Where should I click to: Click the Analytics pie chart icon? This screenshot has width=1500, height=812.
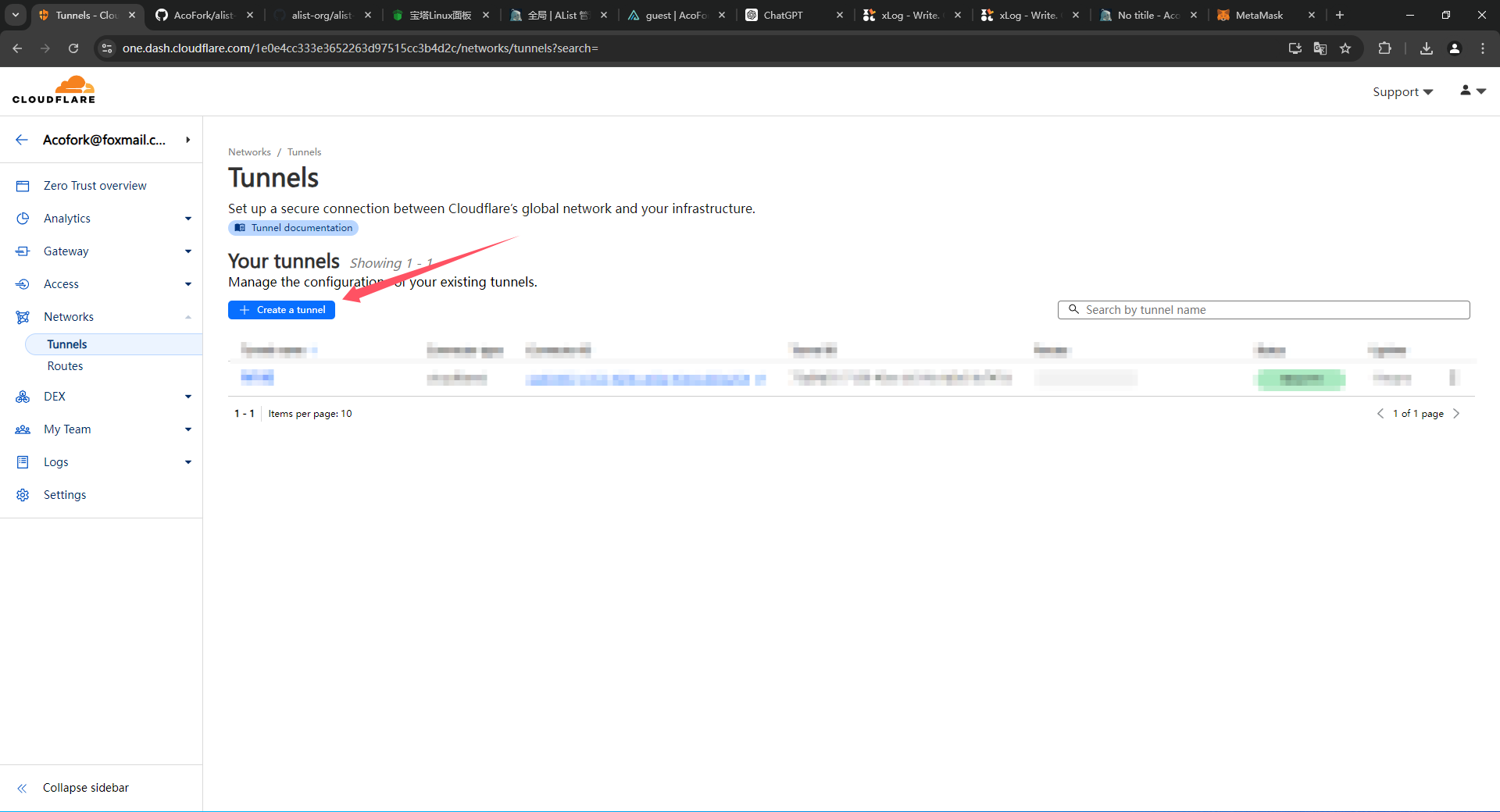23,219
